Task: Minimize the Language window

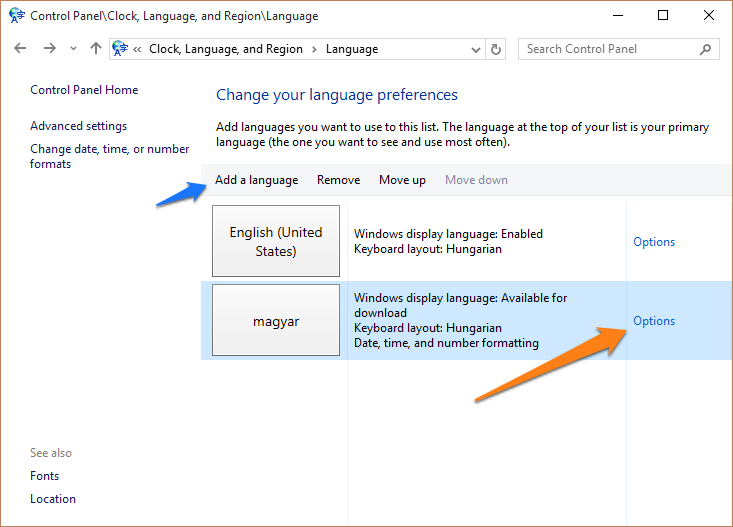Action: pos(618,15)
